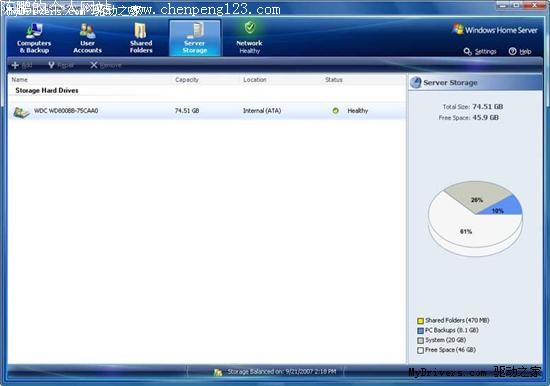Click the Repair wrench icon
The image size is (550, 386).
tap(51, 65)
